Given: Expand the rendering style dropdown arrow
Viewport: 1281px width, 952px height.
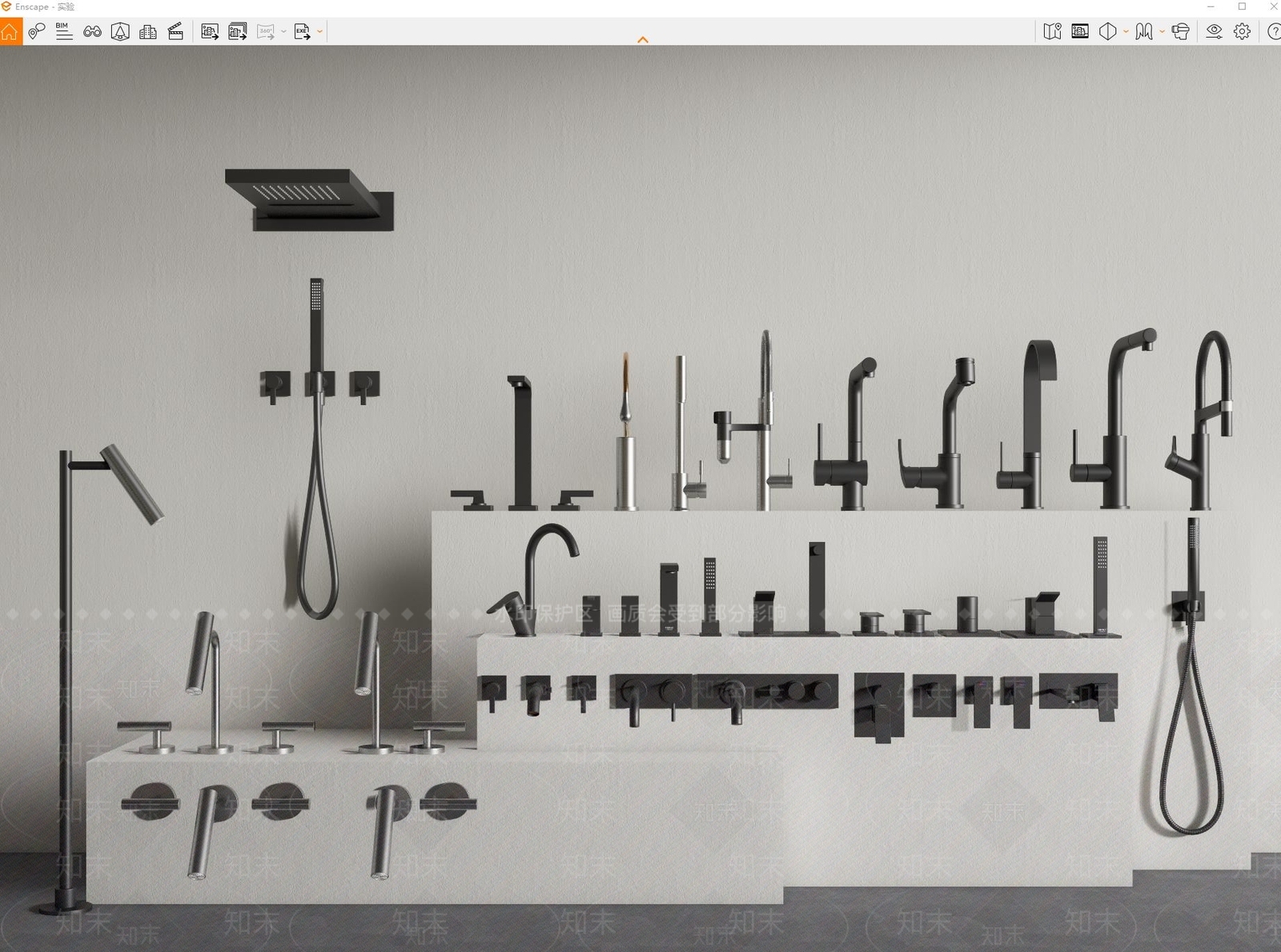Looking at the screenshot, I should 1162,32.
